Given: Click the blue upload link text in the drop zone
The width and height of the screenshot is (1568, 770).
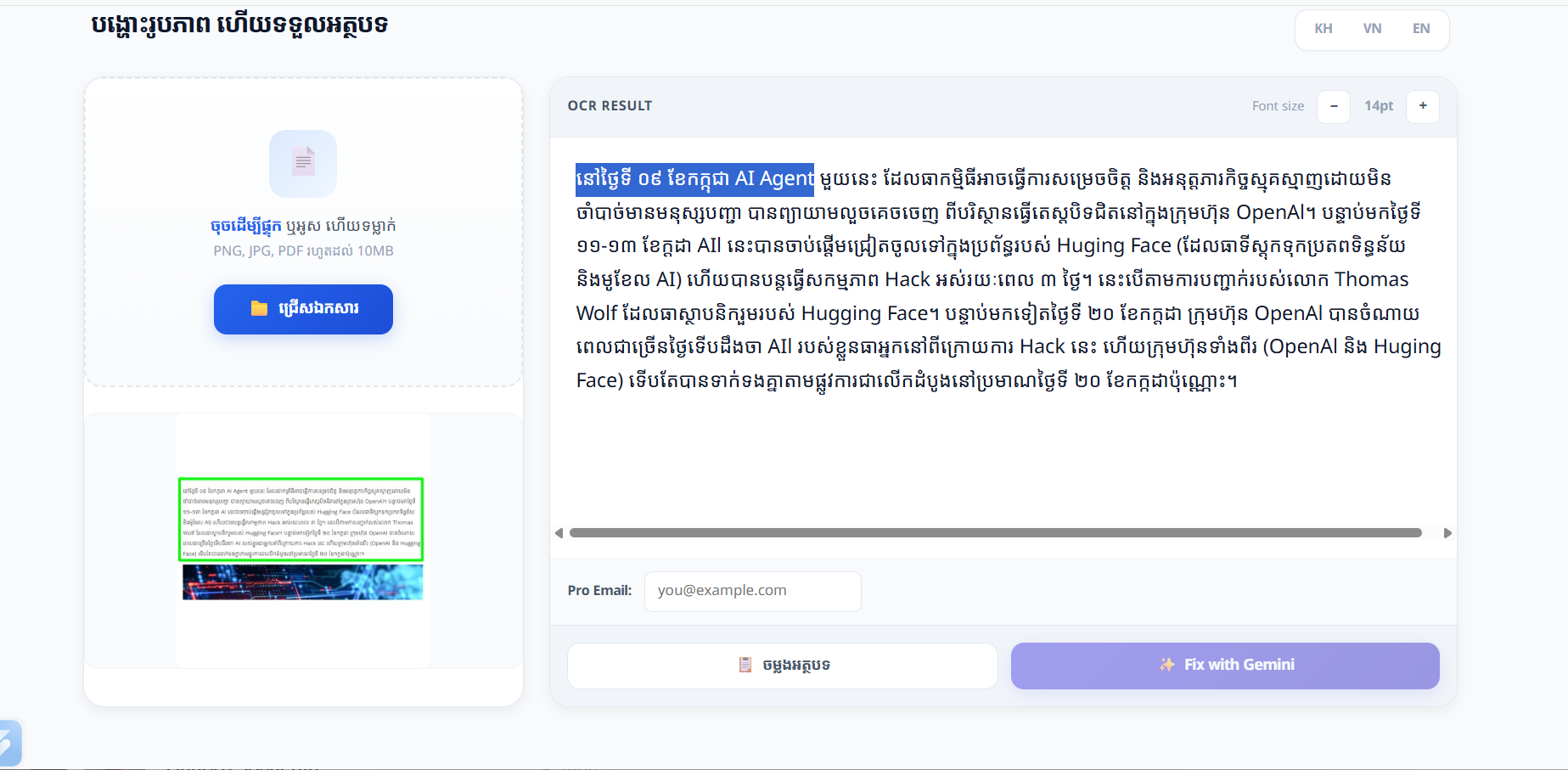Looking at the screenshot, I should pos(245,226).
